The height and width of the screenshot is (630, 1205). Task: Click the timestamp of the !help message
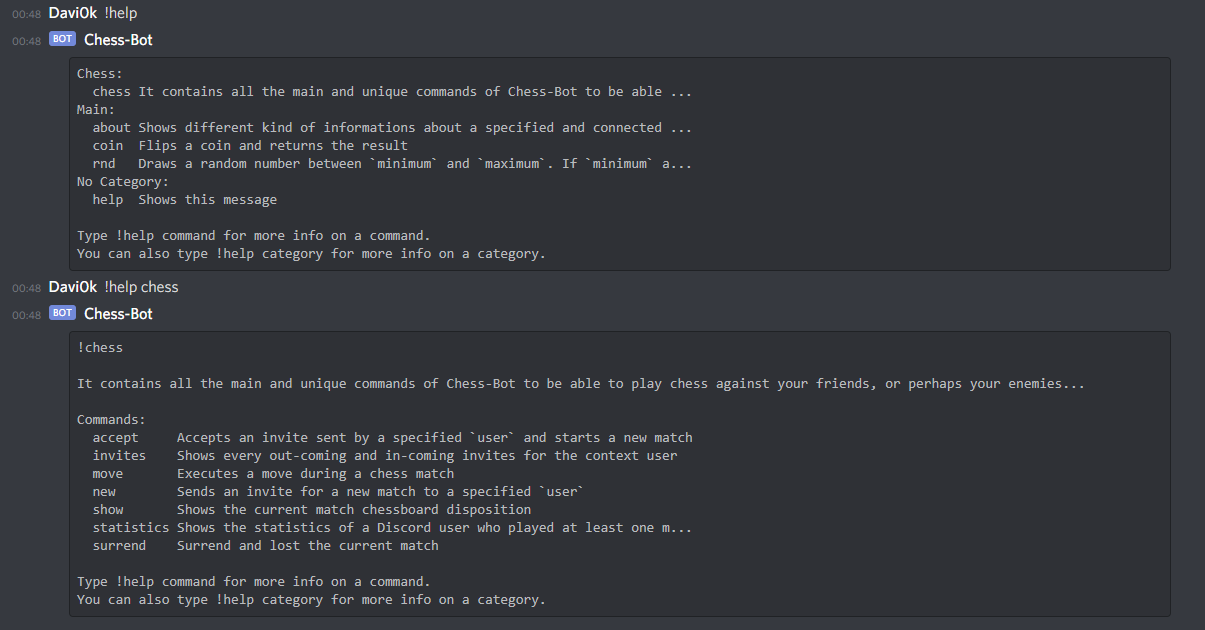(x=26, y=14)
